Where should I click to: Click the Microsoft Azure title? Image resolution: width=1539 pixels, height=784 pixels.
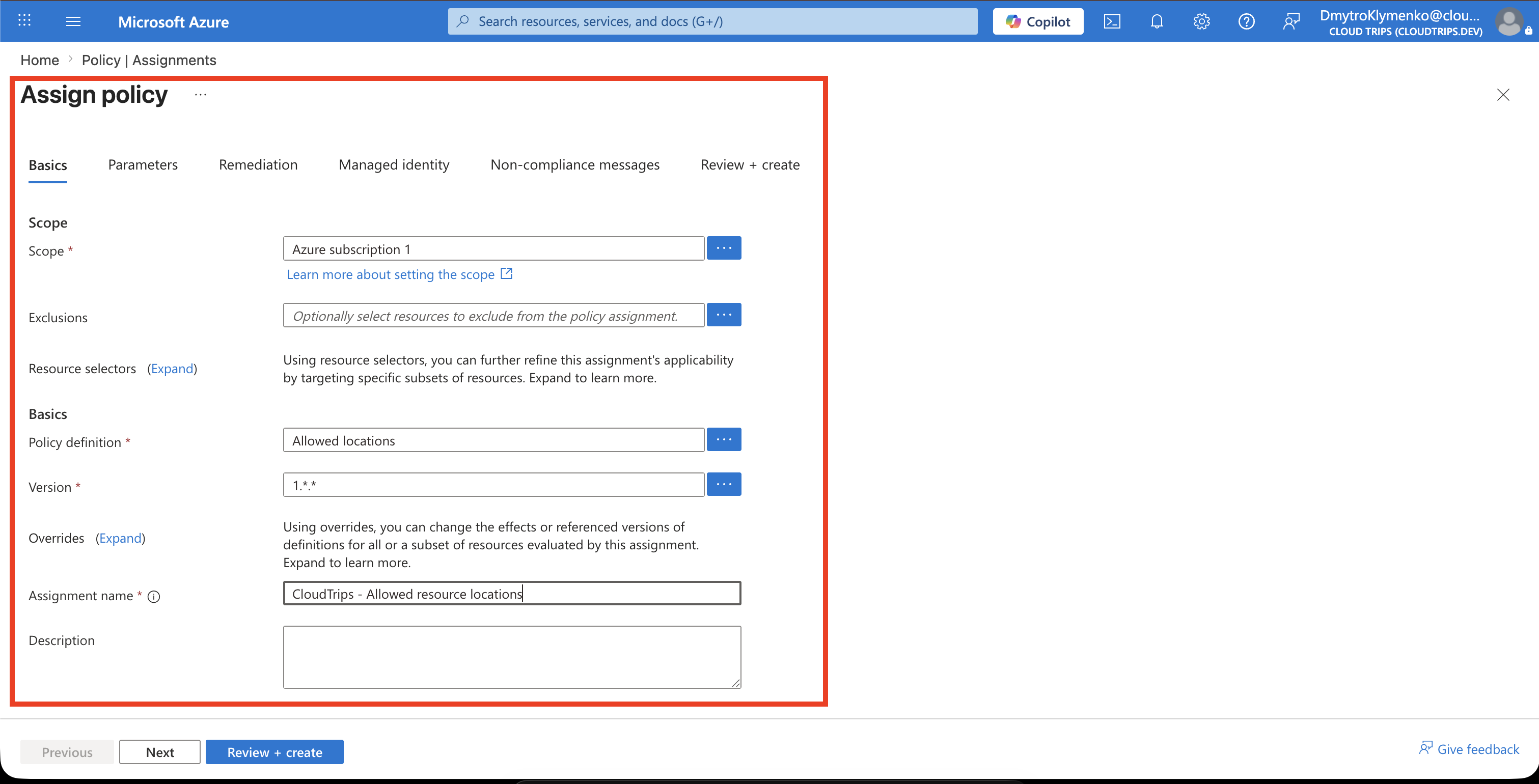(x=173, y=22)
